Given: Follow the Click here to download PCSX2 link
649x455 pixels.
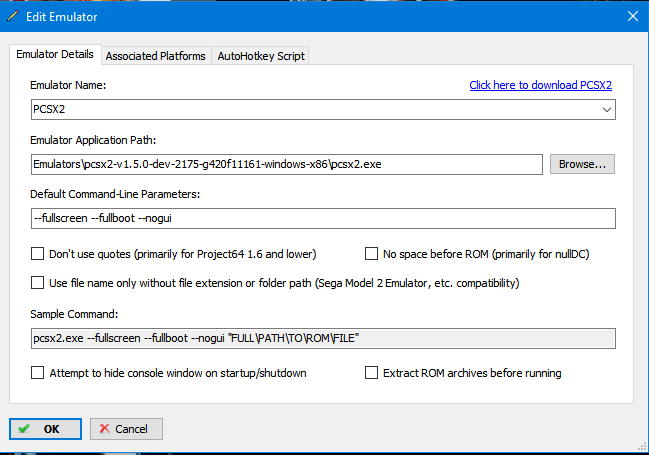Looking at the screenshot, I should [x=541, y=85].
